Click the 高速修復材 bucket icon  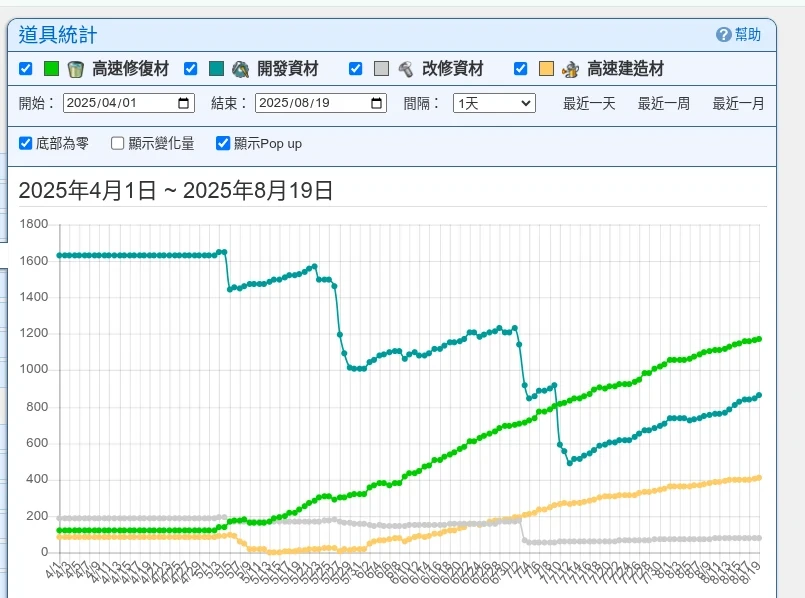(76, 69)
